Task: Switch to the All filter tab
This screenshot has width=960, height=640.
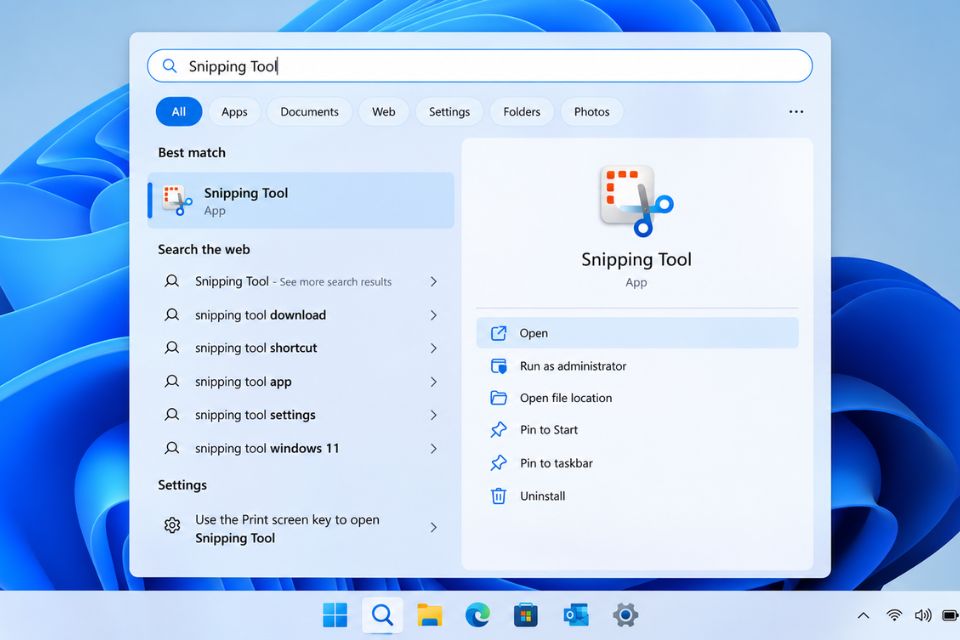Action: pos(179,111)
